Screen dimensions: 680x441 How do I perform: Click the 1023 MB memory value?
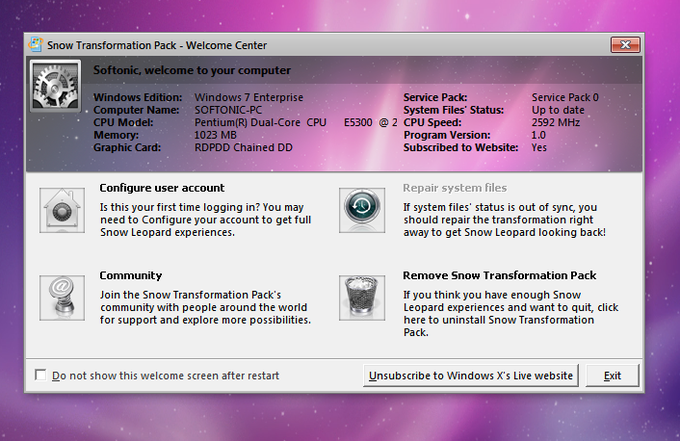pos(216,135)
